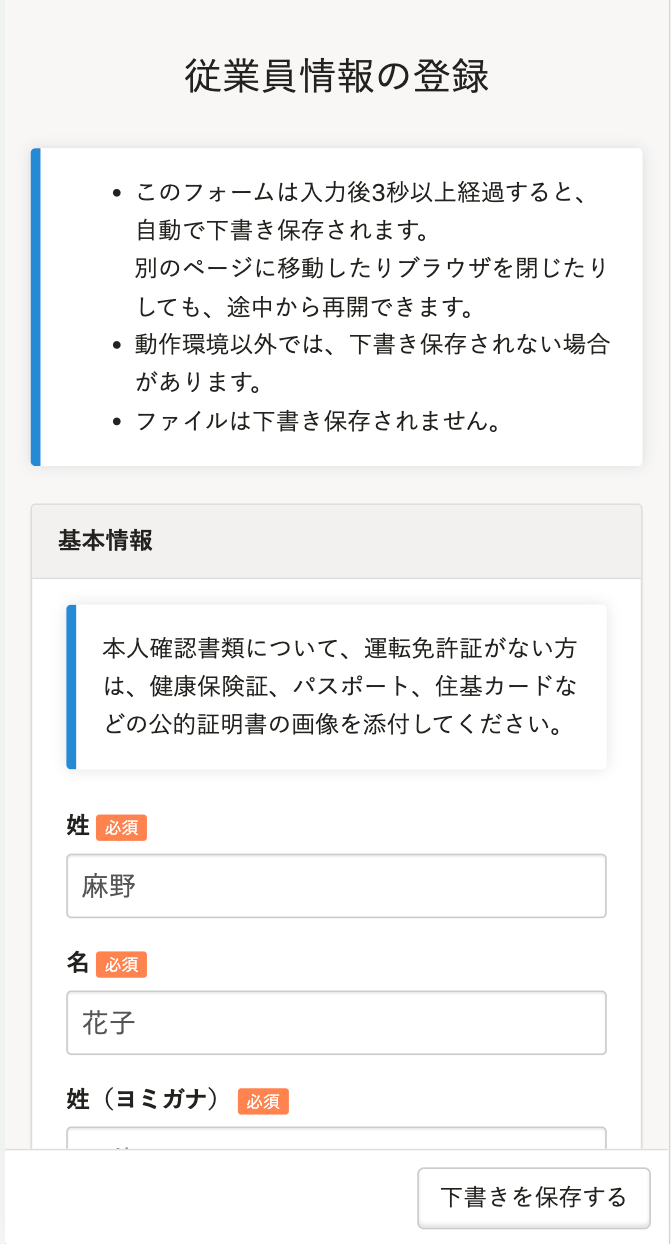Click the 必須 badge beside 姓（ヨミガナ）
The image size is (671, 1244).
263,1102
